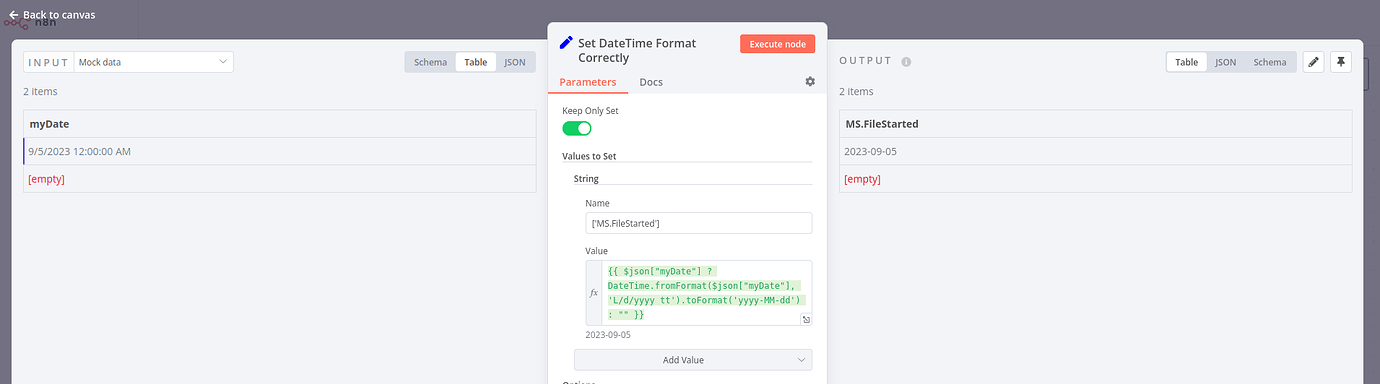Switch output view to Schema
This screenshot has height=384, width=1380.
tap(1270, 62)
